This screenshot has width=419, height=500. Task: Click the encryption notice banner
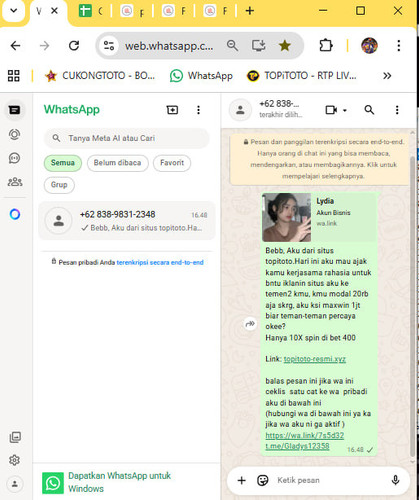tap(319, 159)
